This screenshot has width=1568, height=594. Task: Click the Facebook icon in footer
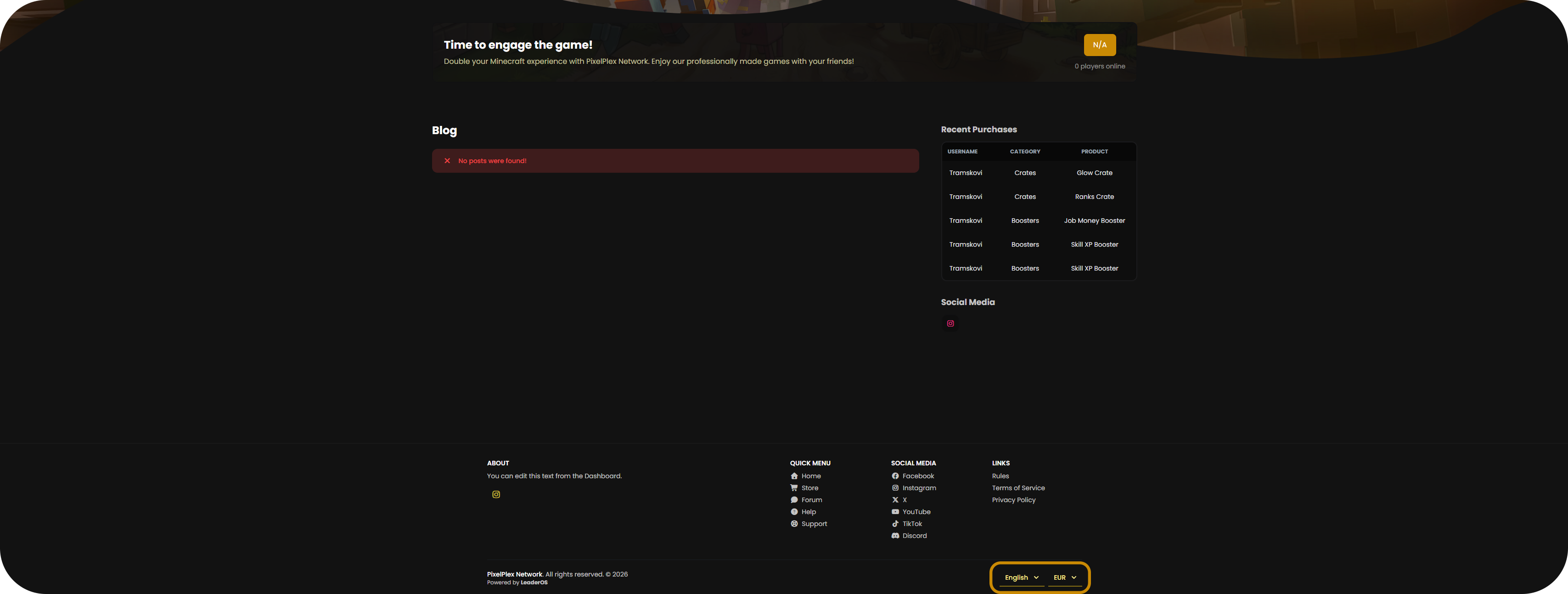(895, 476)
